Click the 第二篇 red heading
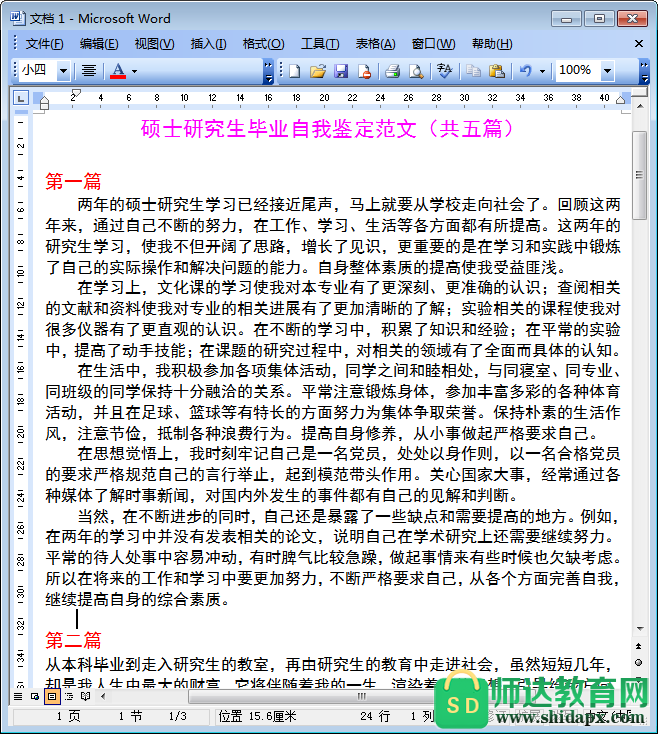The image size is (658, 734). coord(73,640)
